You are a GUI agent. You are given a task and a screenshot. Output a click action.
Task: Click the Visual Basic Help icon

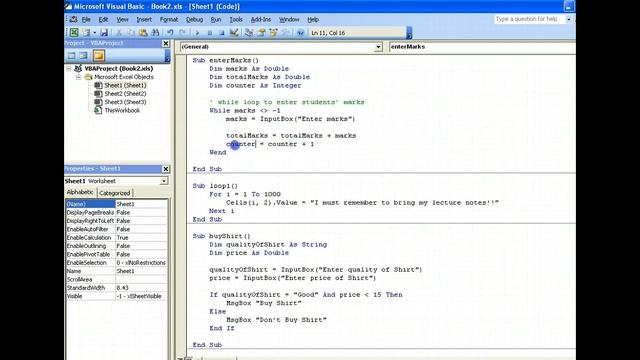300,33
